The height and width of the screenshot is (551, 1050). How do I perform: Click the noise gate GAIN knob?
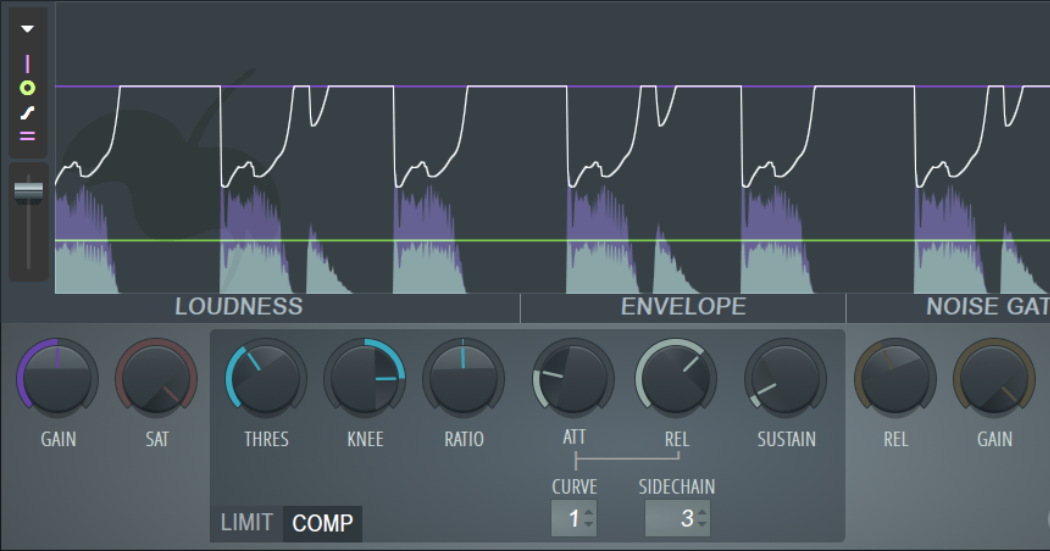click(994, 378)
